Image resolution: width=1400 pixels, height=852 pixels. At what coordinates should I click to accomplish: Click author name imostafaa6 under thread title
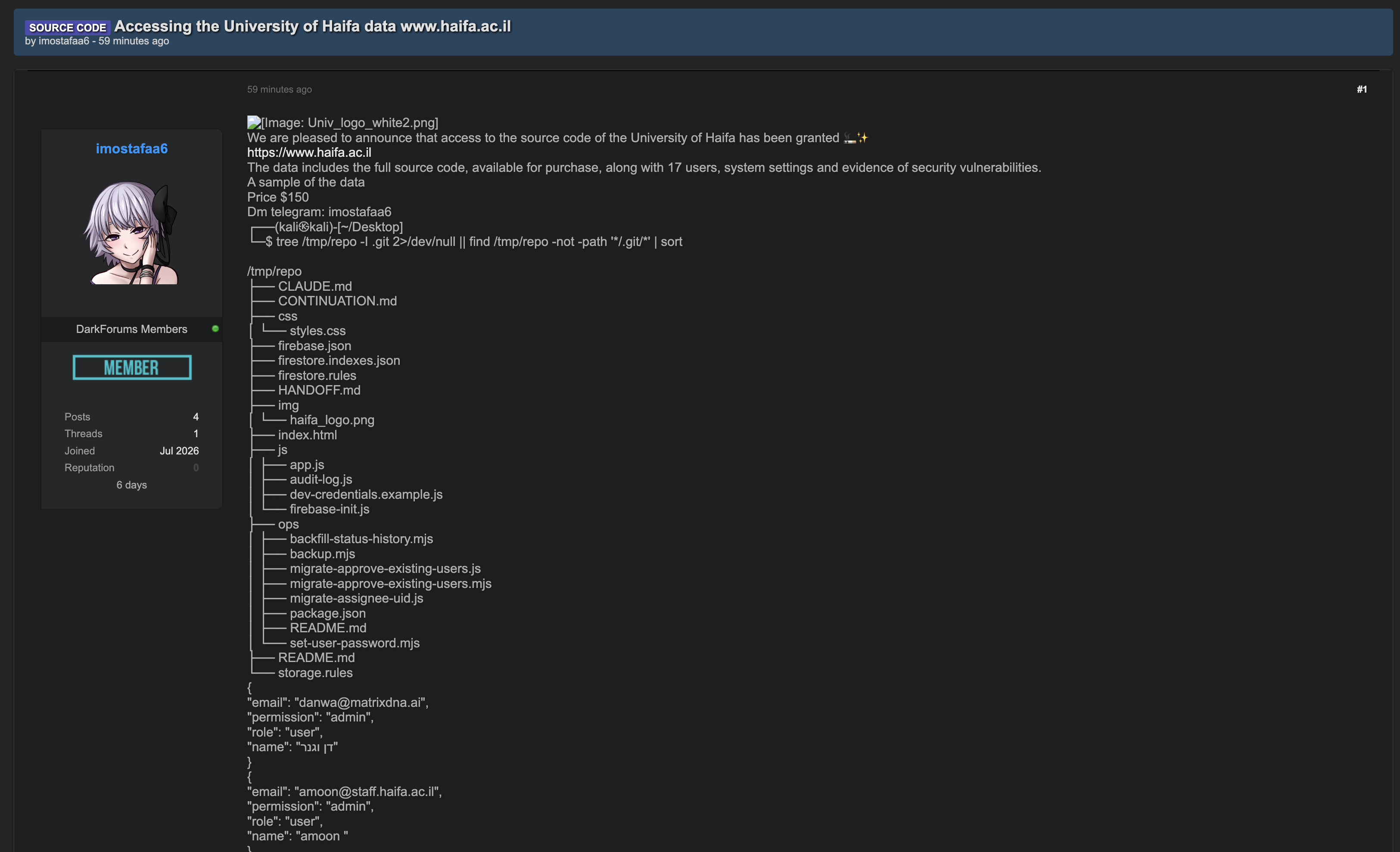[64, 41]
